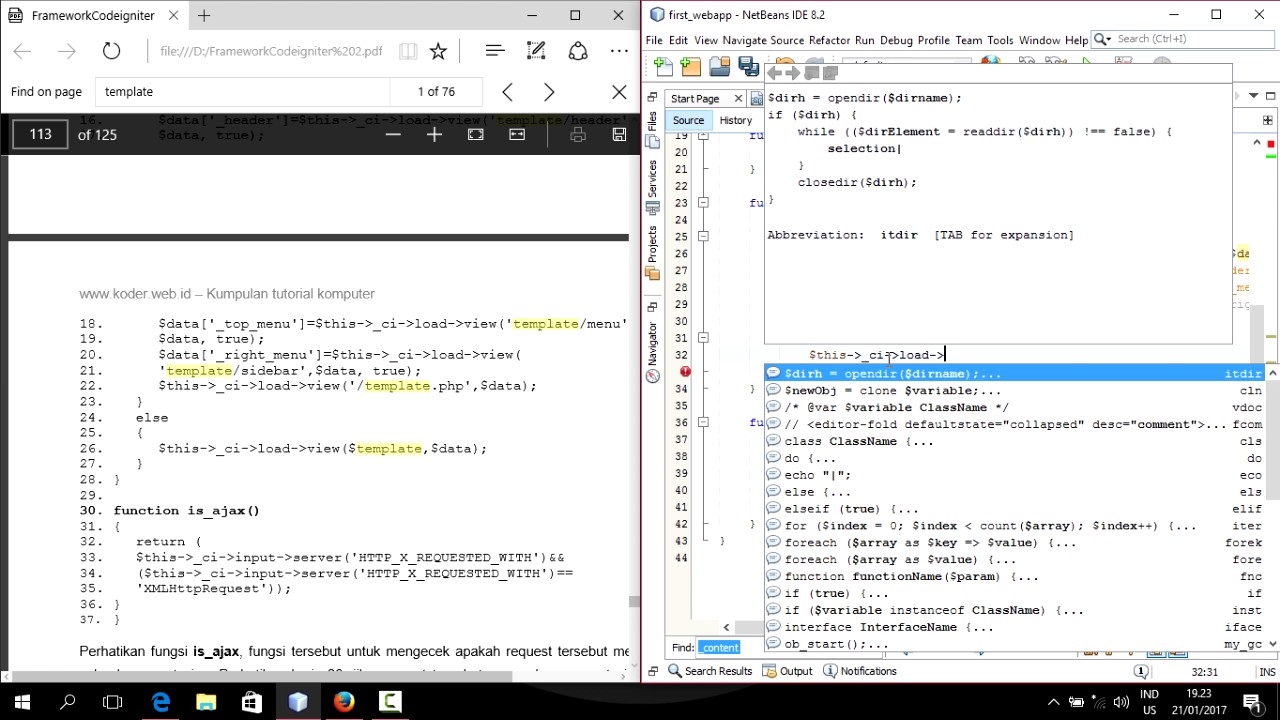Go to previous find result
The height and width of the screenshot is (720, 1280).
[x=507, y=92]
